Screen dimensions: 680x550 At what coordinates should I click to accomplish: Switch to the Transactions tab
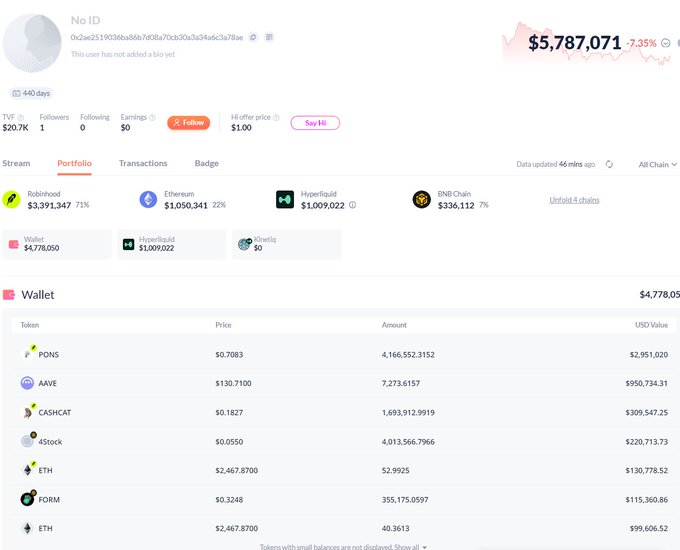143,164
